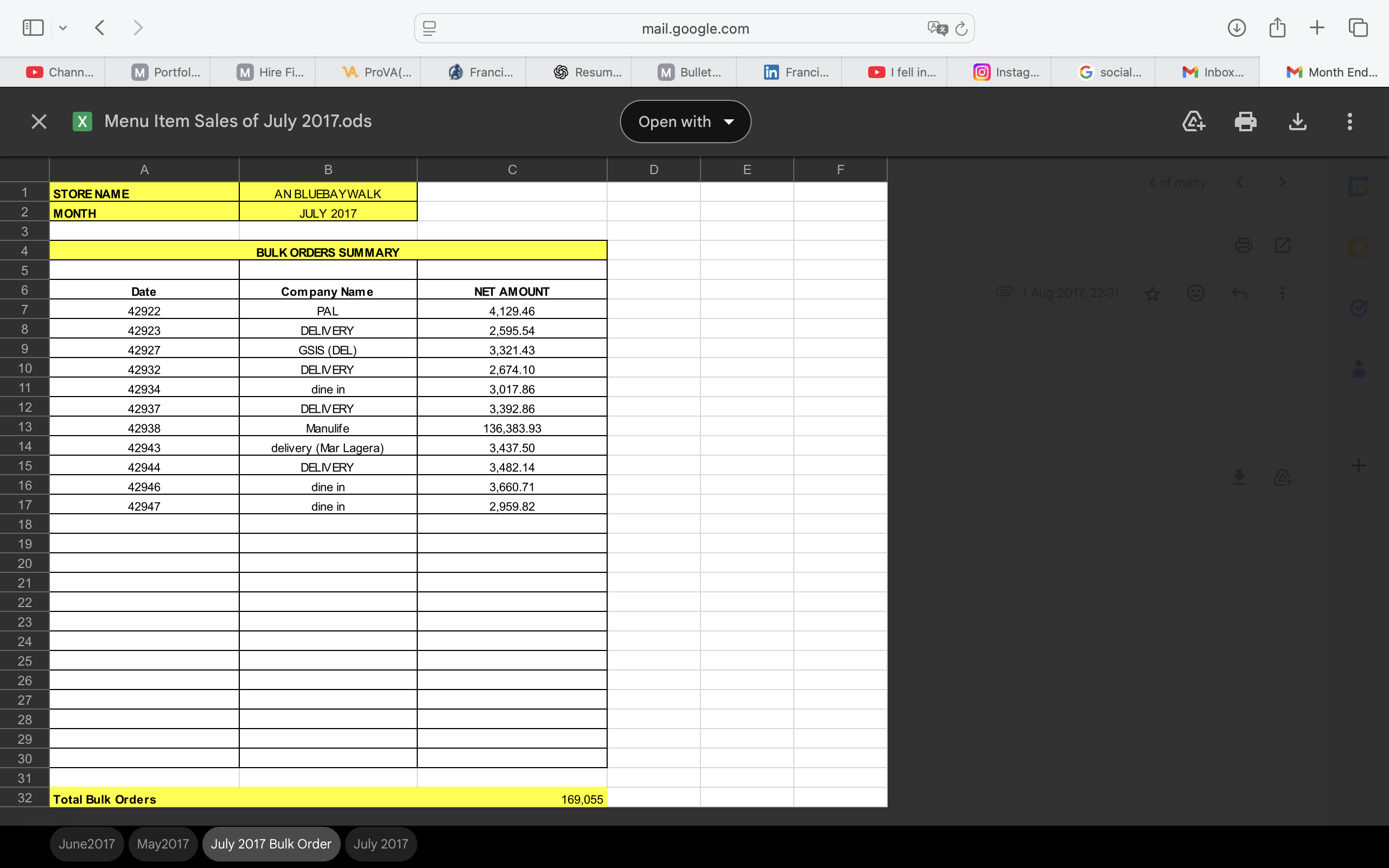This screenshot has height=868, width=1389.
Task: Reload the page in address bar
Action: [x=961, y=28]
